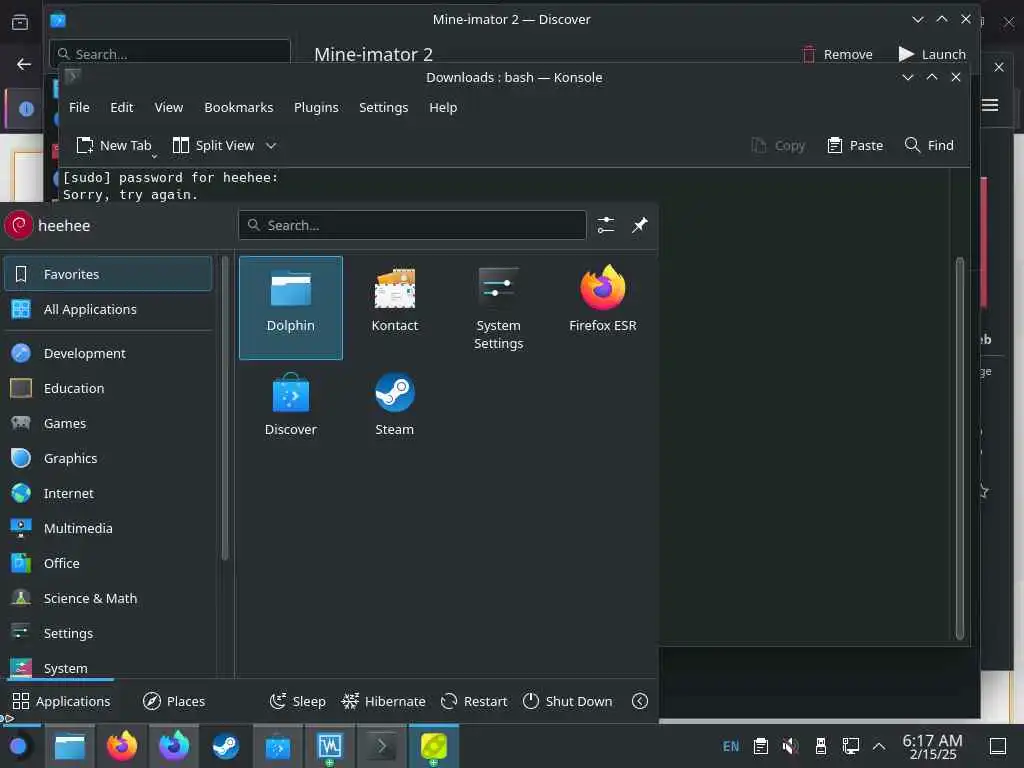Click the Discover search field

[x=170, y=52]
